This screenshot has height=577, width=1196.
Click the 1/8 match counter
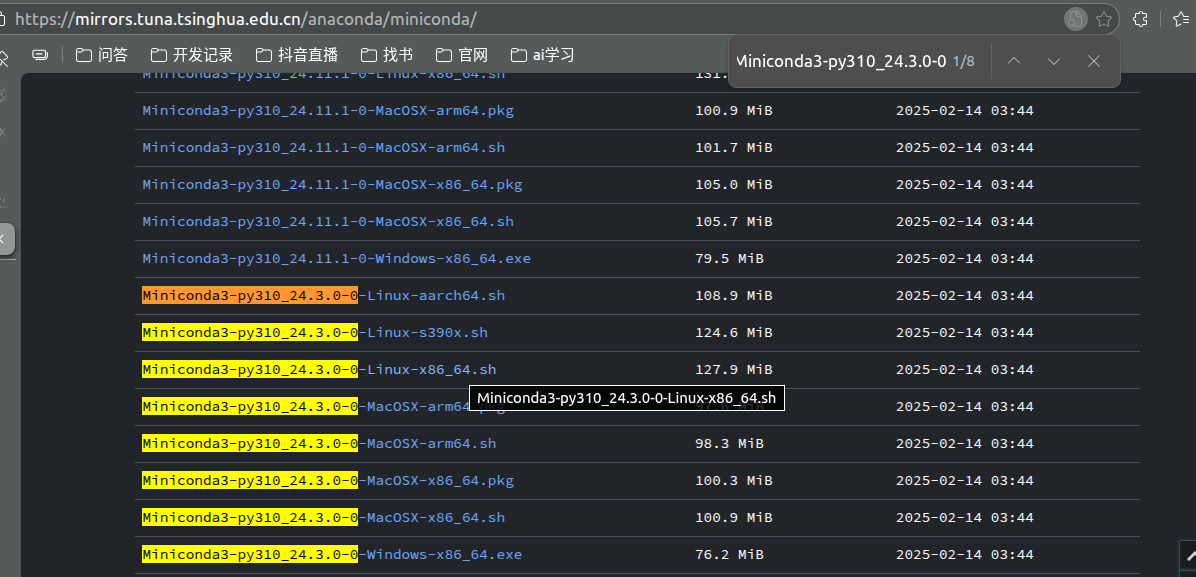pos(963,61)
